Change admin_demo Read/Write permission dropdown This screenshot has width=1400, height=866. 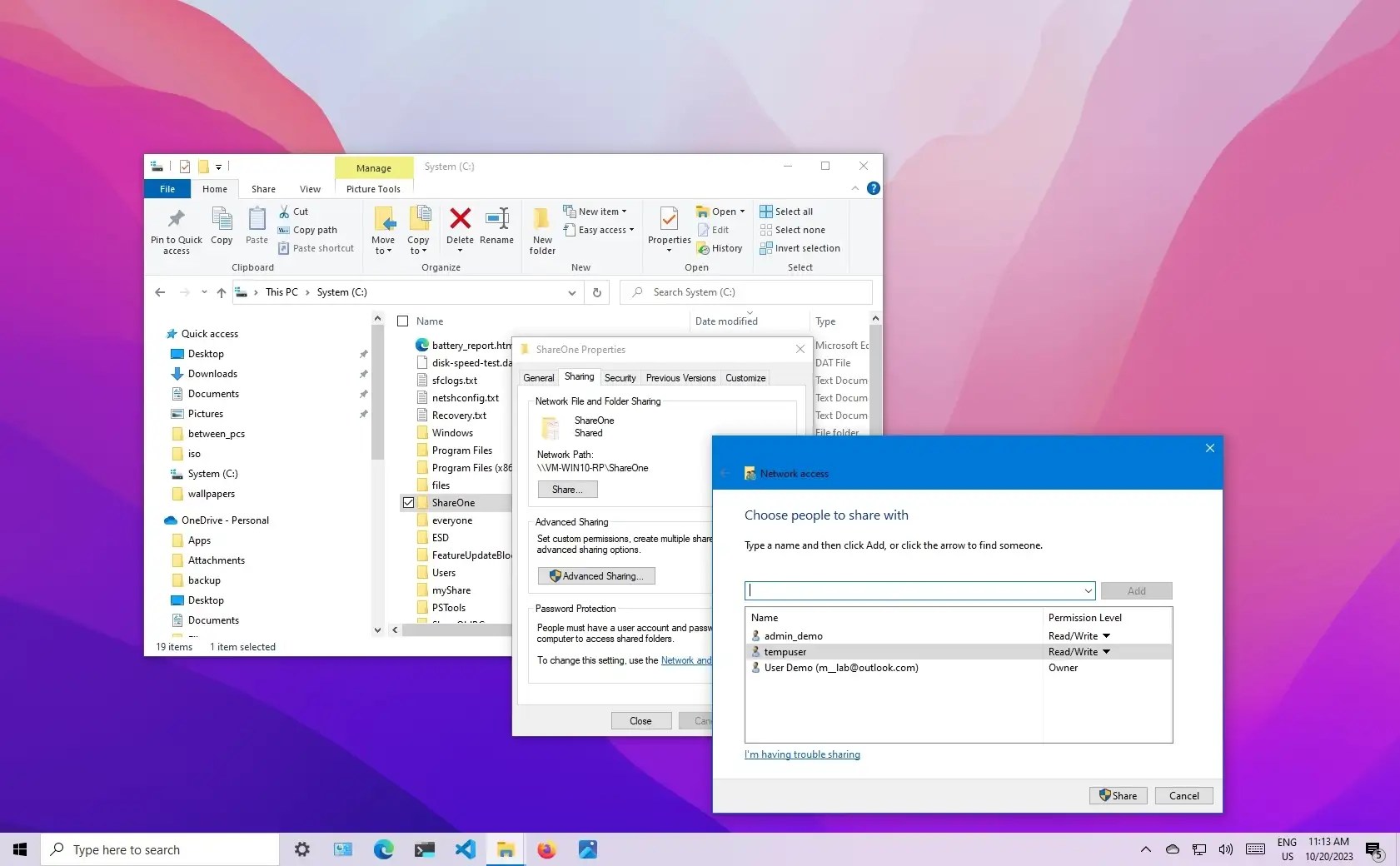(1079, 636)
